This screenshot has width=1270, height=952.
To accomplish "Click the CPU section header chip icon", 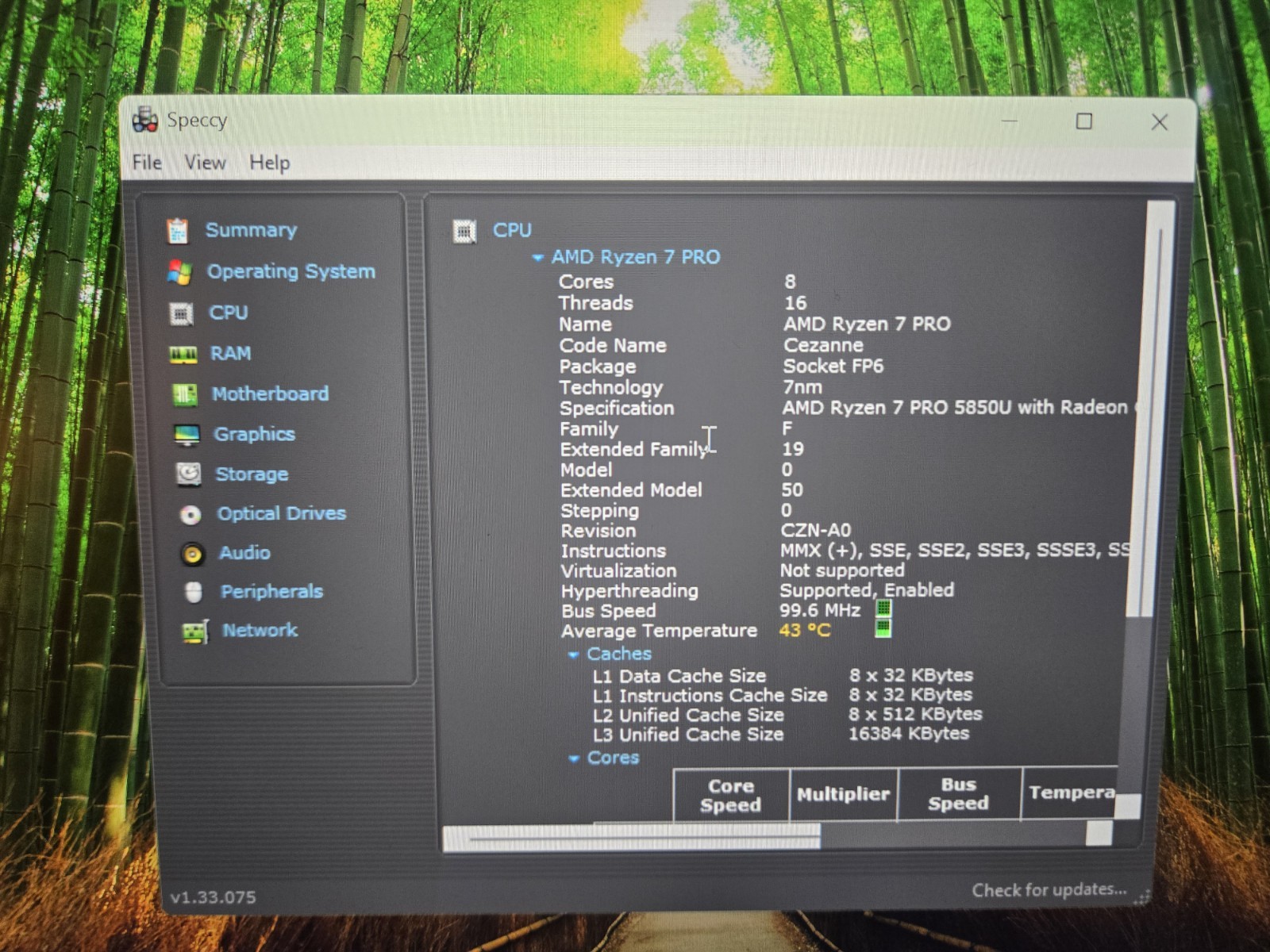I will (464, 232).
